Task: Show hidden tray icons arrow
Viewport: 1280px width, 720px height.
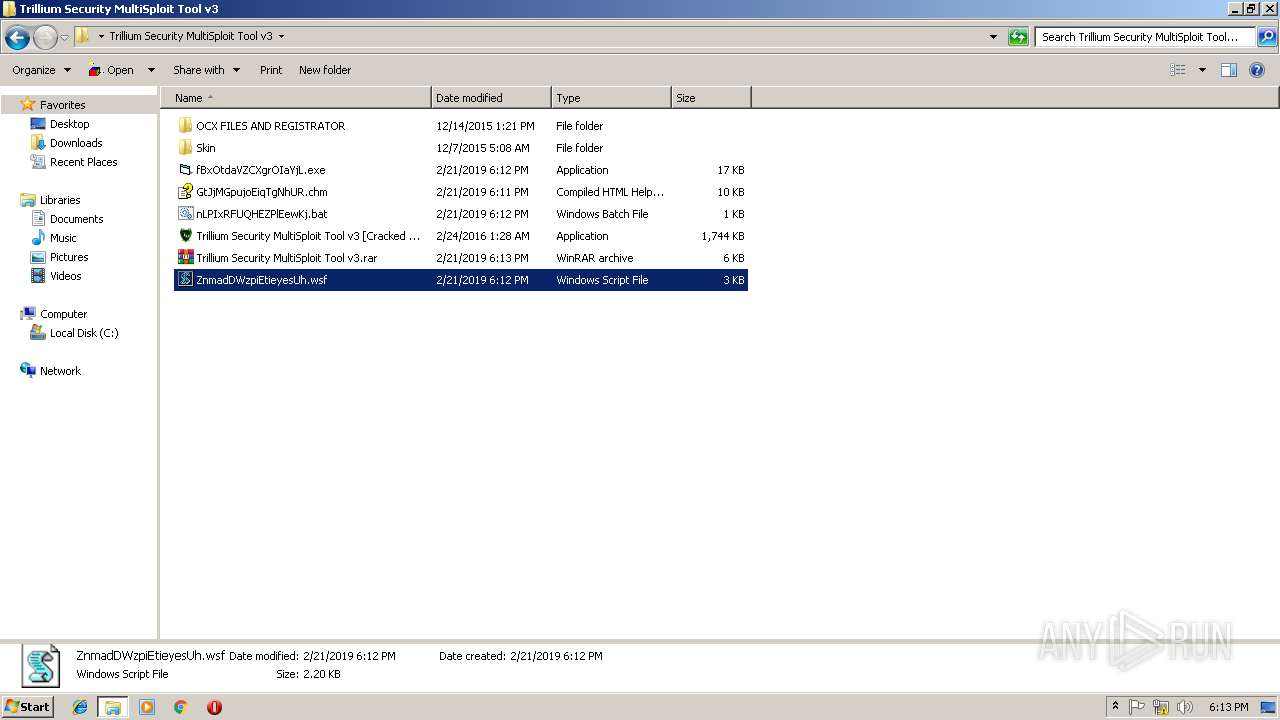Action: pyautogui.click(x=1115, y=707)
